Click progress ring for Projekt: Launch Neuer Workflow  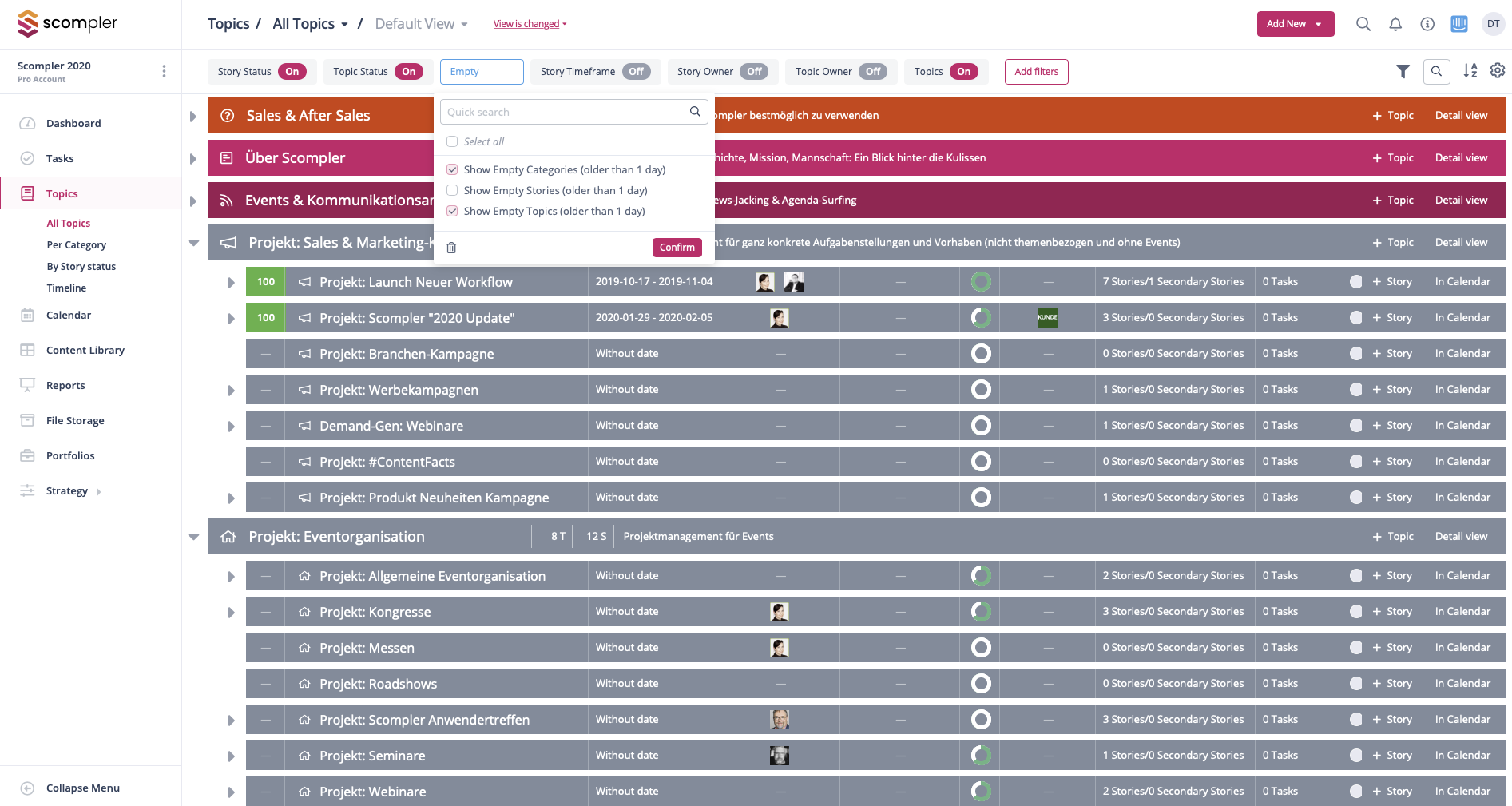pyautogui.click(x=981, y=282)
